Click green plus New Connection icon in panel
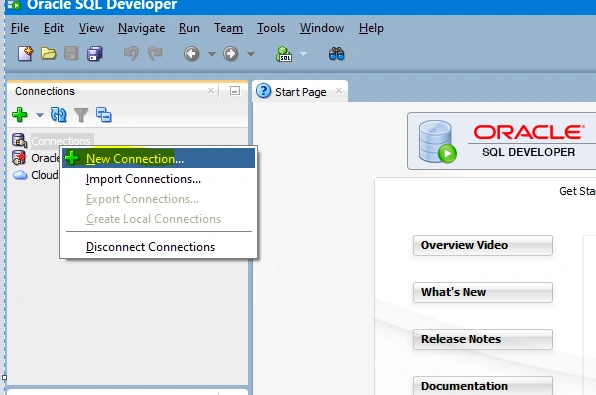 (x=20, y=114)
